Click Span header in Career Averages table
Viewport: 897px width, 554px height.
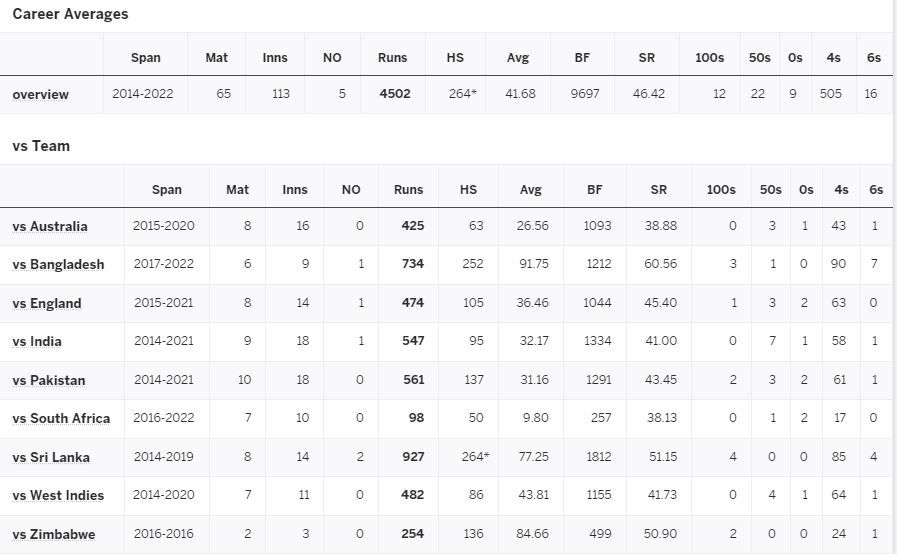145,58
